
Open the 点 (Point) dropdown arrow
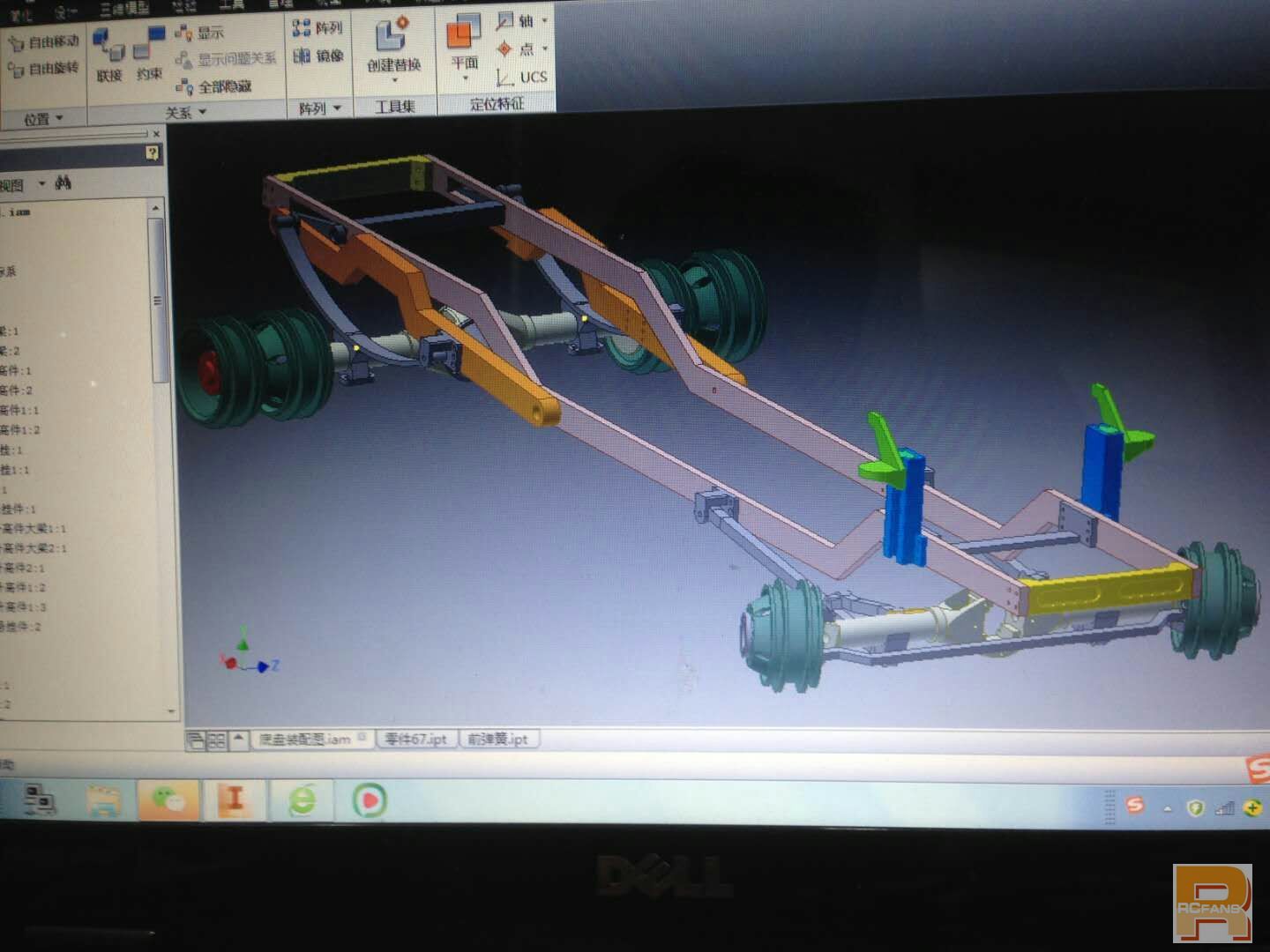[x=544, y=48]
